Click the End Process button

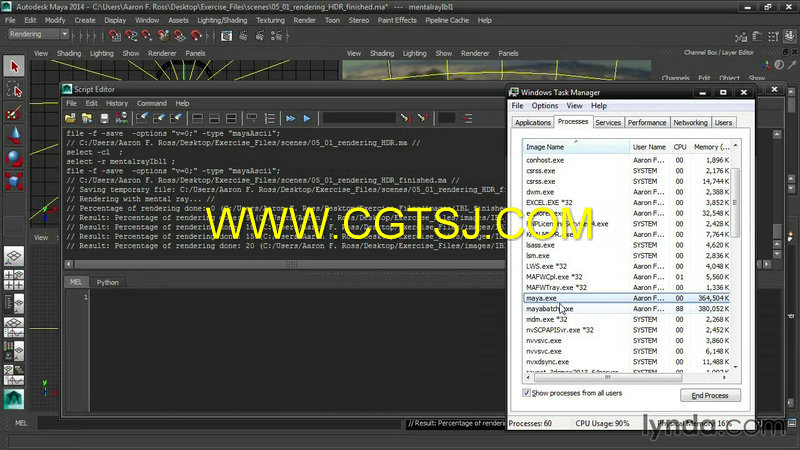(710, 395)
